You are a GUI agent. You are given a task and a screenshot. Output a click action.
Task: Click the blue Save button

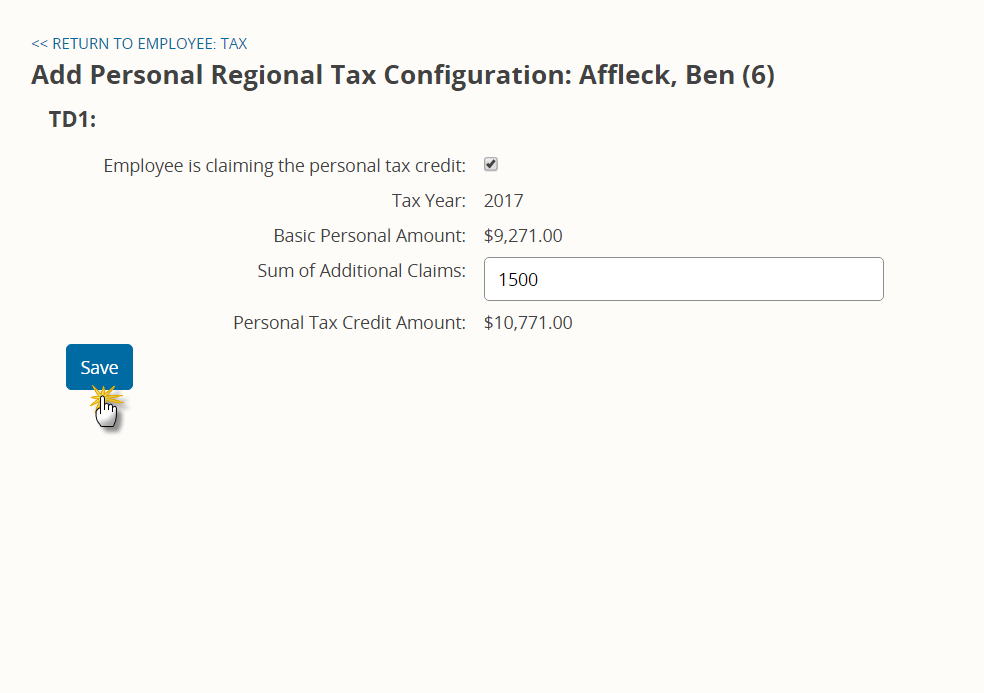point(99,367)
